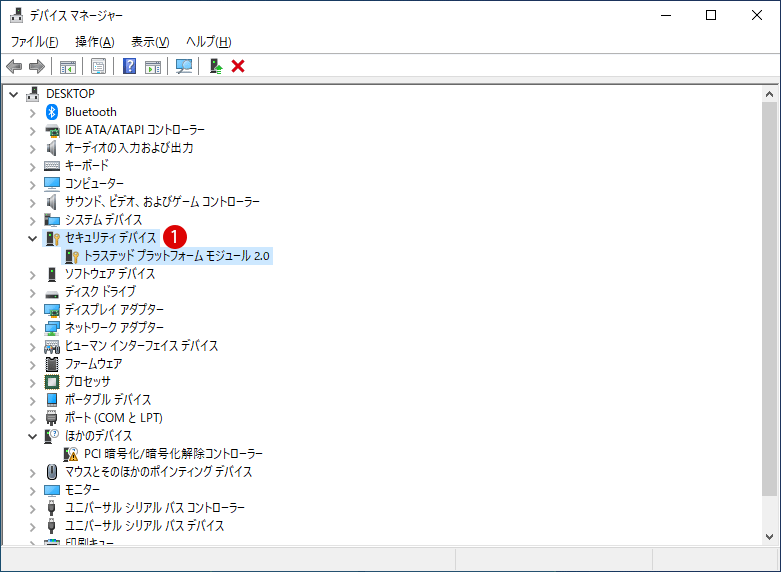Image resolution: width=781 pixels, height=572 pixels.
Task: Click the ディスプレイ アダプター icon
Action: 52,310
